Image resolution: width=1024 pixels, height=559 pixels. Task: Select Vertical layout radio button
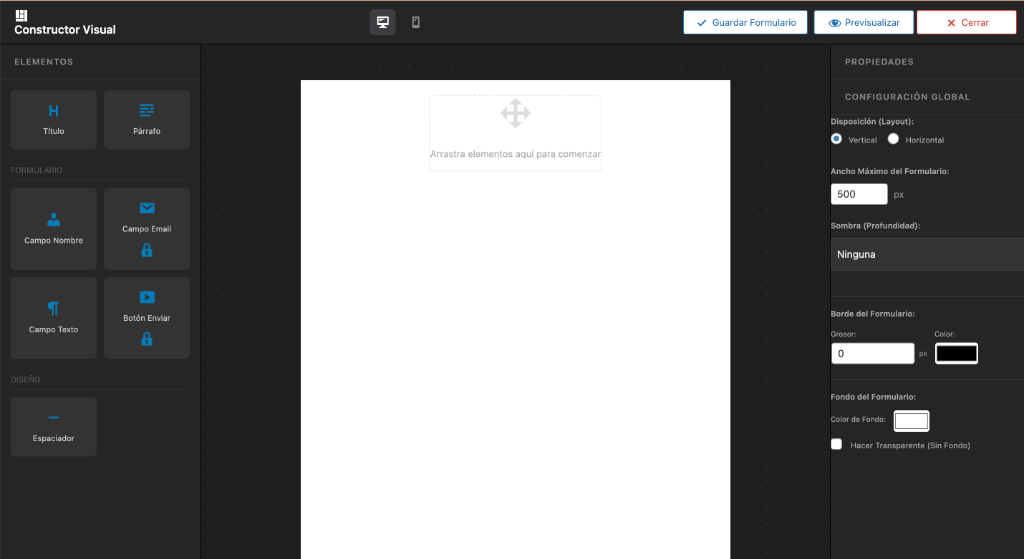[x=837, y=139]
